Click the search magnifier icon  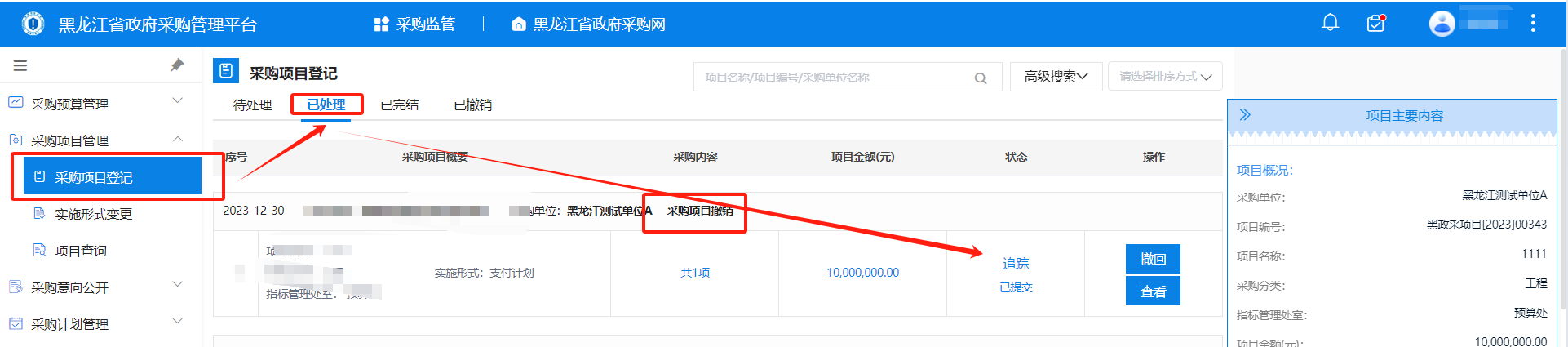click(x=981, y=78)
